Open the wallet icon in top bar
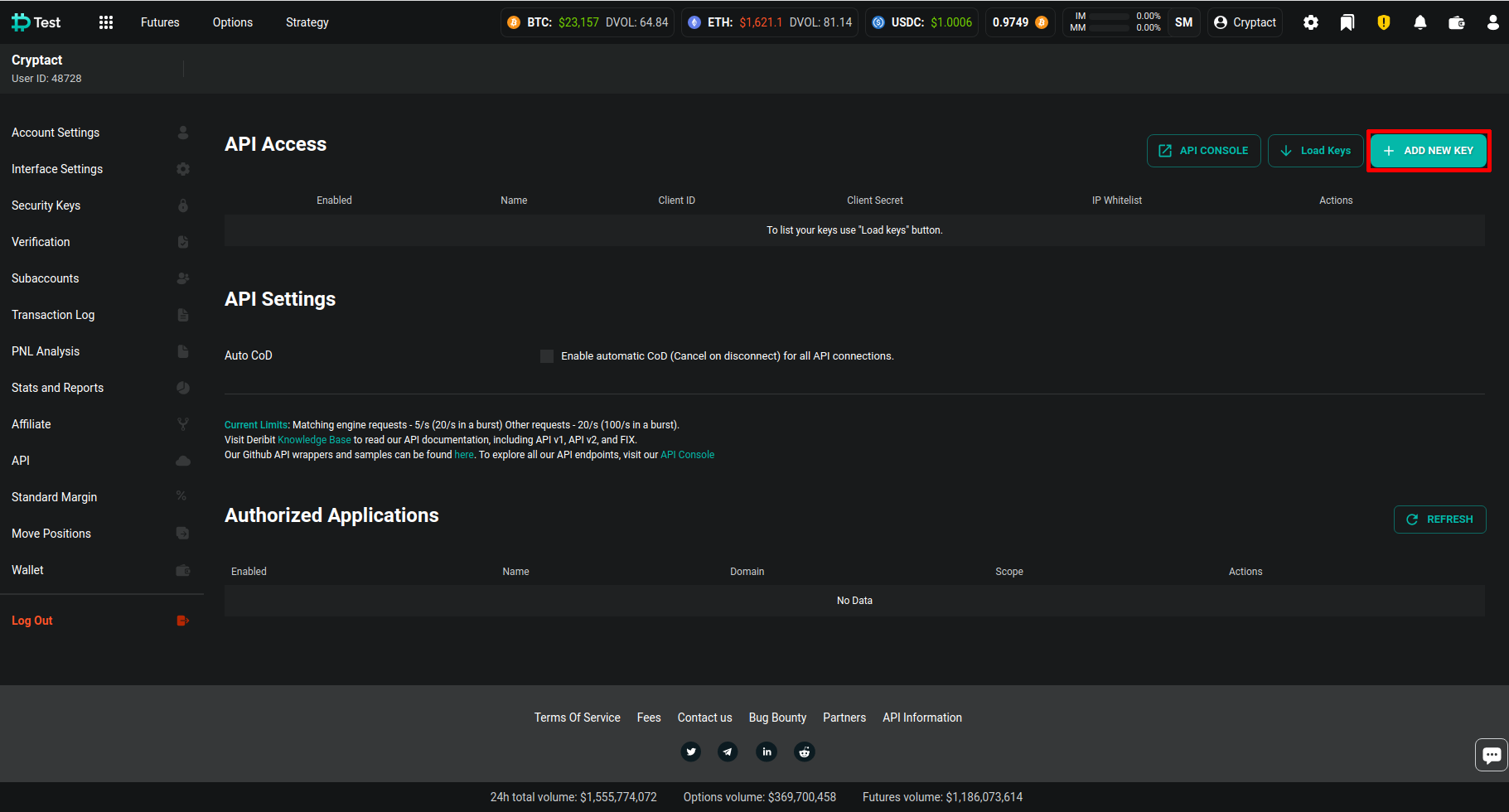Screen dimensions: 1509x812 [1457, 22]
